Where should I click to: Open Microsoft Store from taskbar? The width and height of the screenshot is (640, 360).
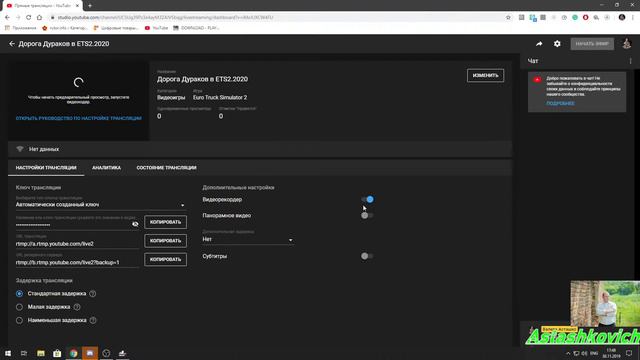pyautogui.click(x=57, y=353)
